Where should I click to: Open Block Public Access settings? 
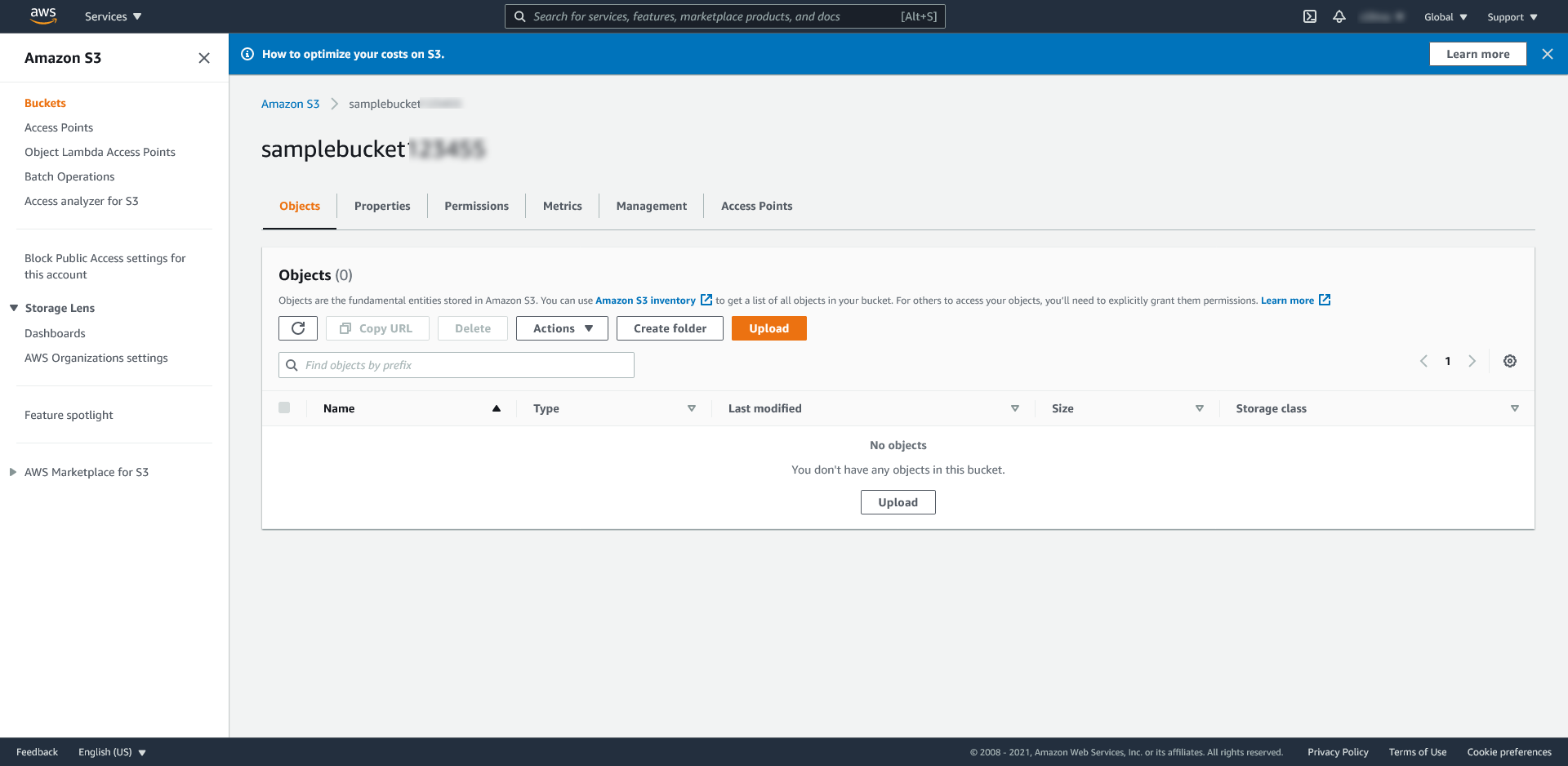coord(105,266)
